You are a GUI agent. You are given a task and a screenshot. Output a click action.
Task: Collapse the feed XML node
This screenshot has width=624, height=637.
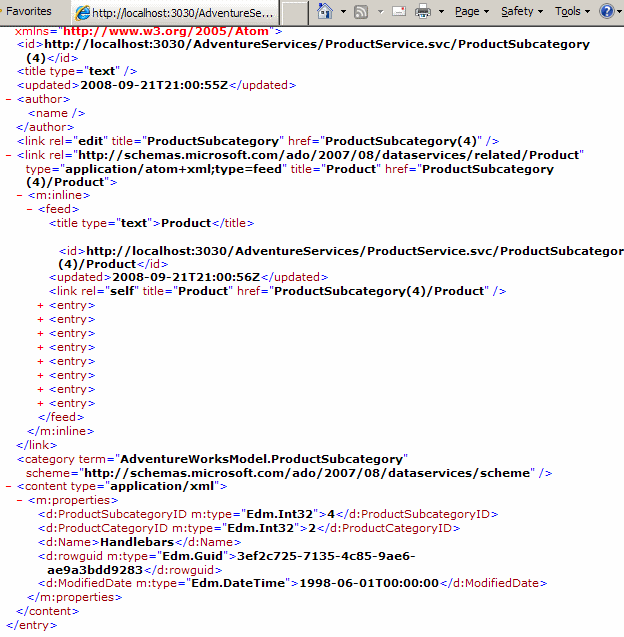click(31, 210)
